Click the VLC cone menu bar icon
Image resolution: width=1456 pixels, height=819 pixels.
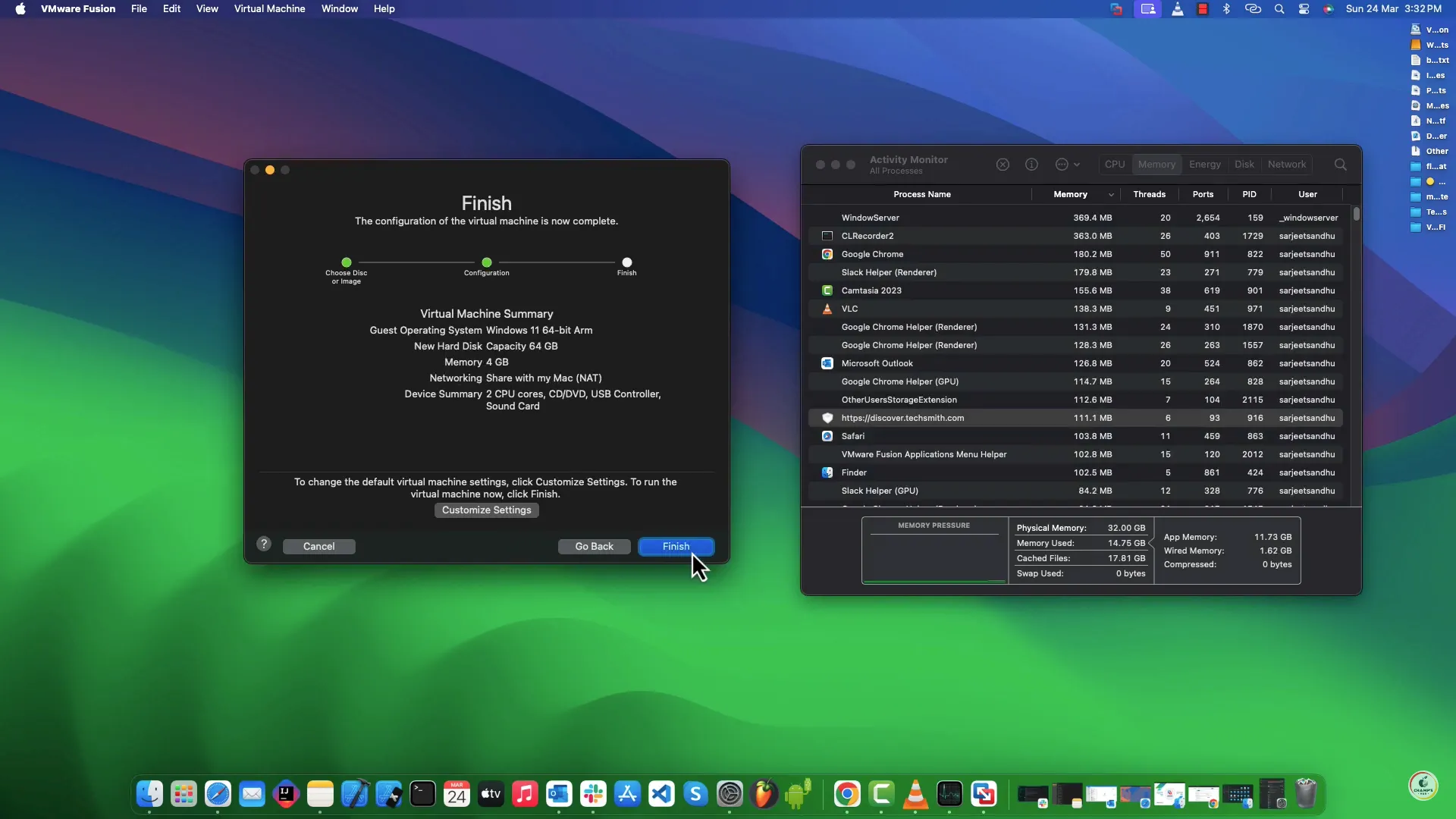pyautogui.click(x=1177, y=9)
